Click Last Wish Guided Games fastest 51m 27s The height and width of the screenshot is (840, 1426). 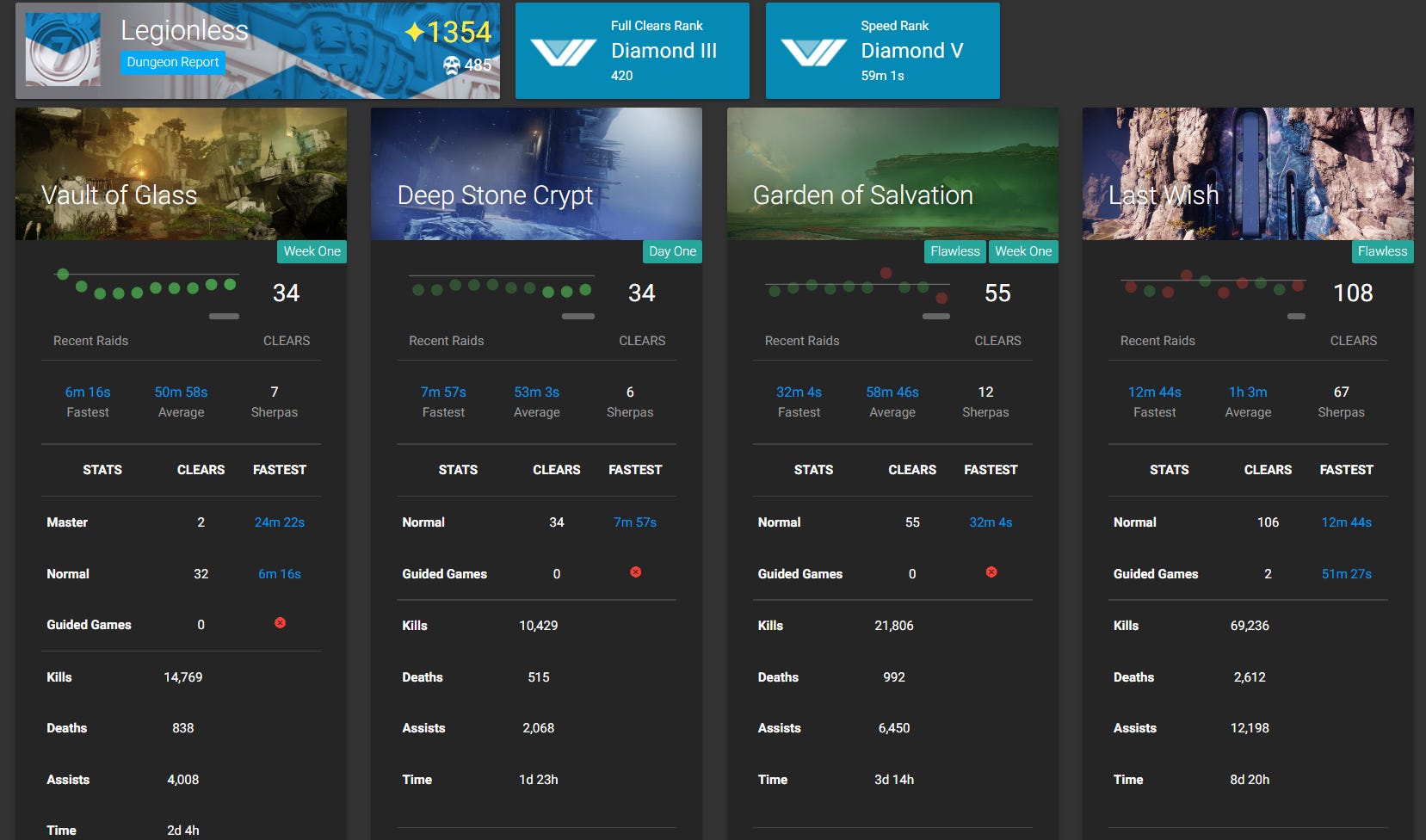point(1347,574)
